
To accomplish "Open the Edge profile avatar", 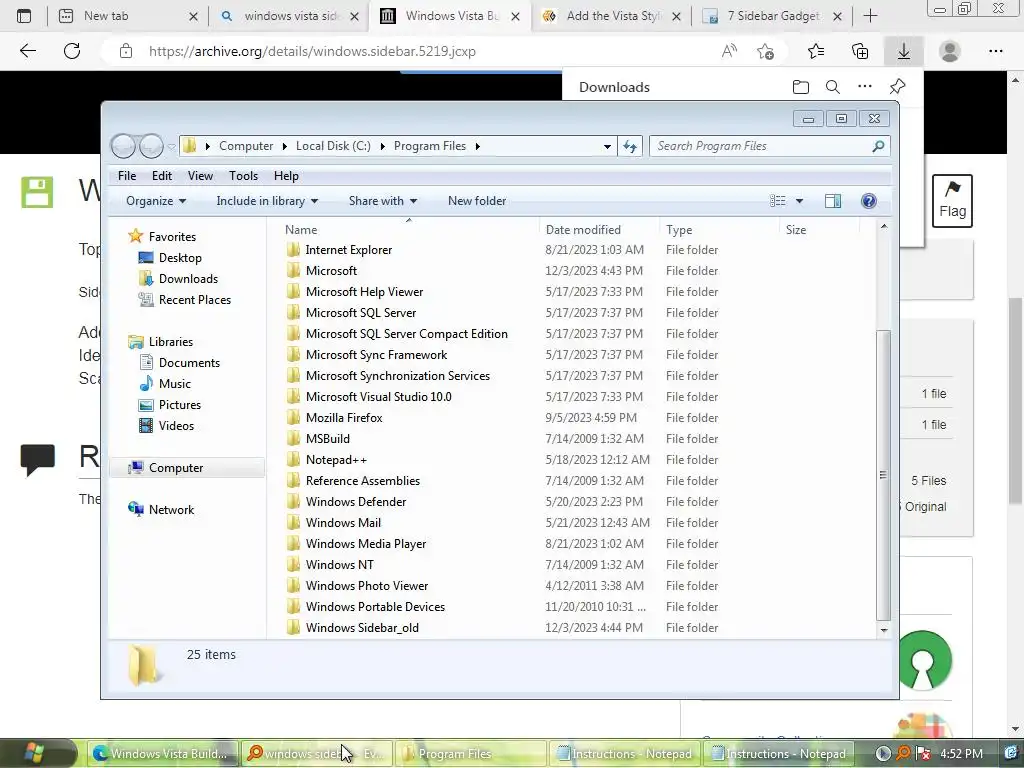I will tap(950, 51).
